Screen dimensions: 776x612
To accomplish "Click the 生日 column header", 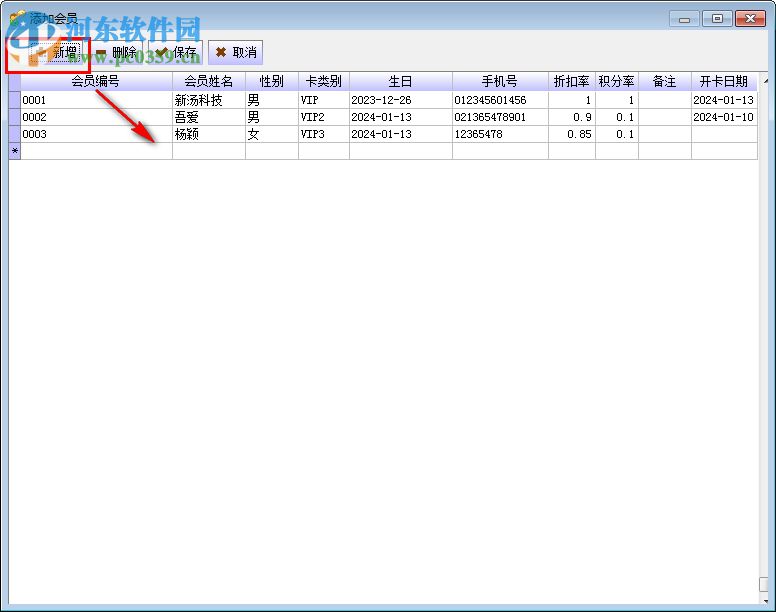I will click(x=400, y=81).
